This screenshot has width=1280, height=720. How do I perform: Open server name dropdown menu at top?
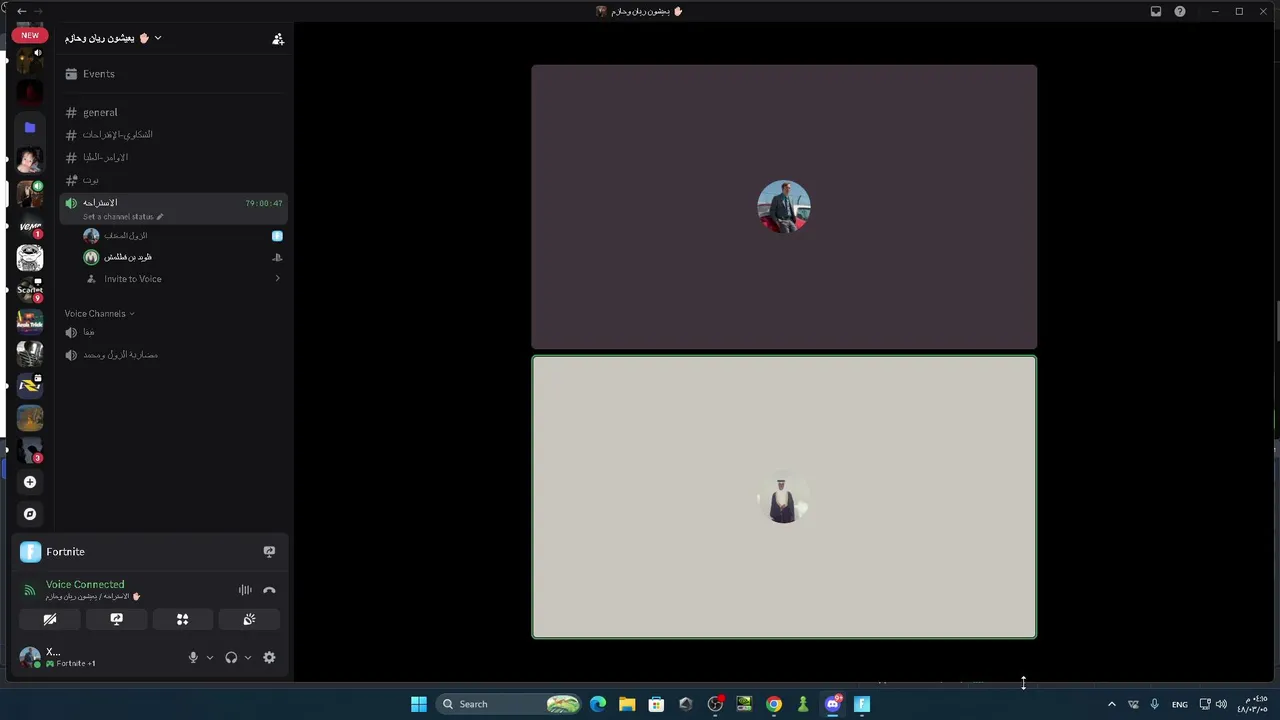click(113, 38)
